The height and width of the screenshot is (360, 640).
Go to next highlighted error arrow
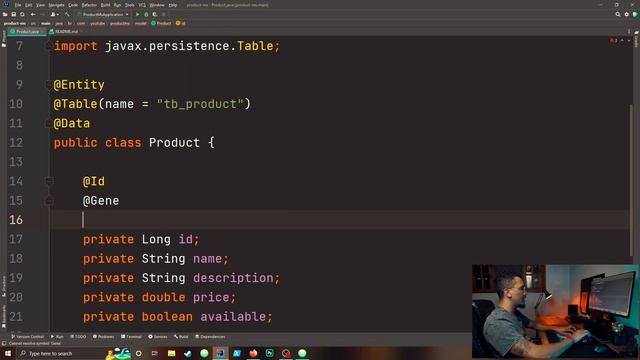pos(629,41)
